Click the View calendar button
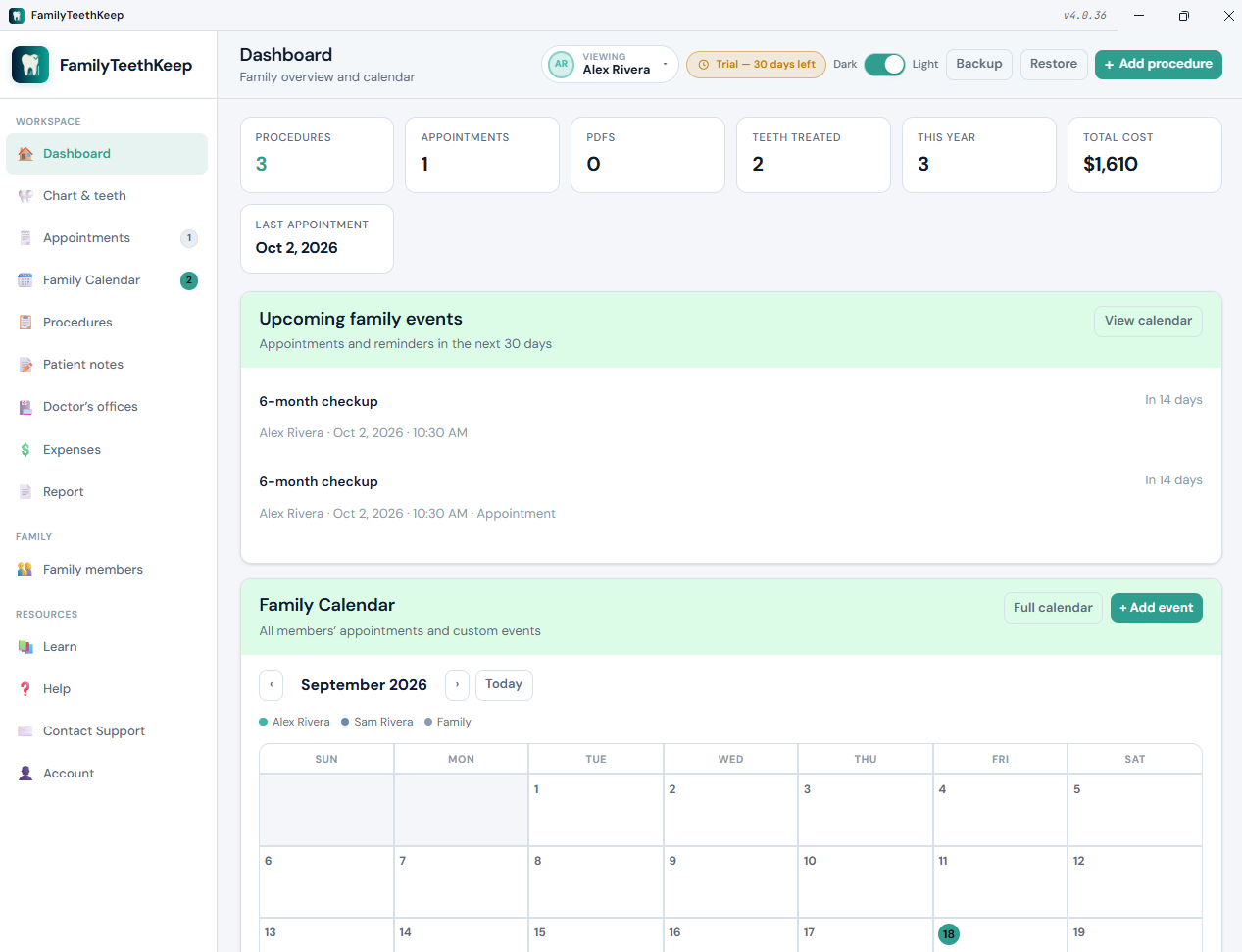Viewport: 1242px width, 952px height. click(1148, 322)
